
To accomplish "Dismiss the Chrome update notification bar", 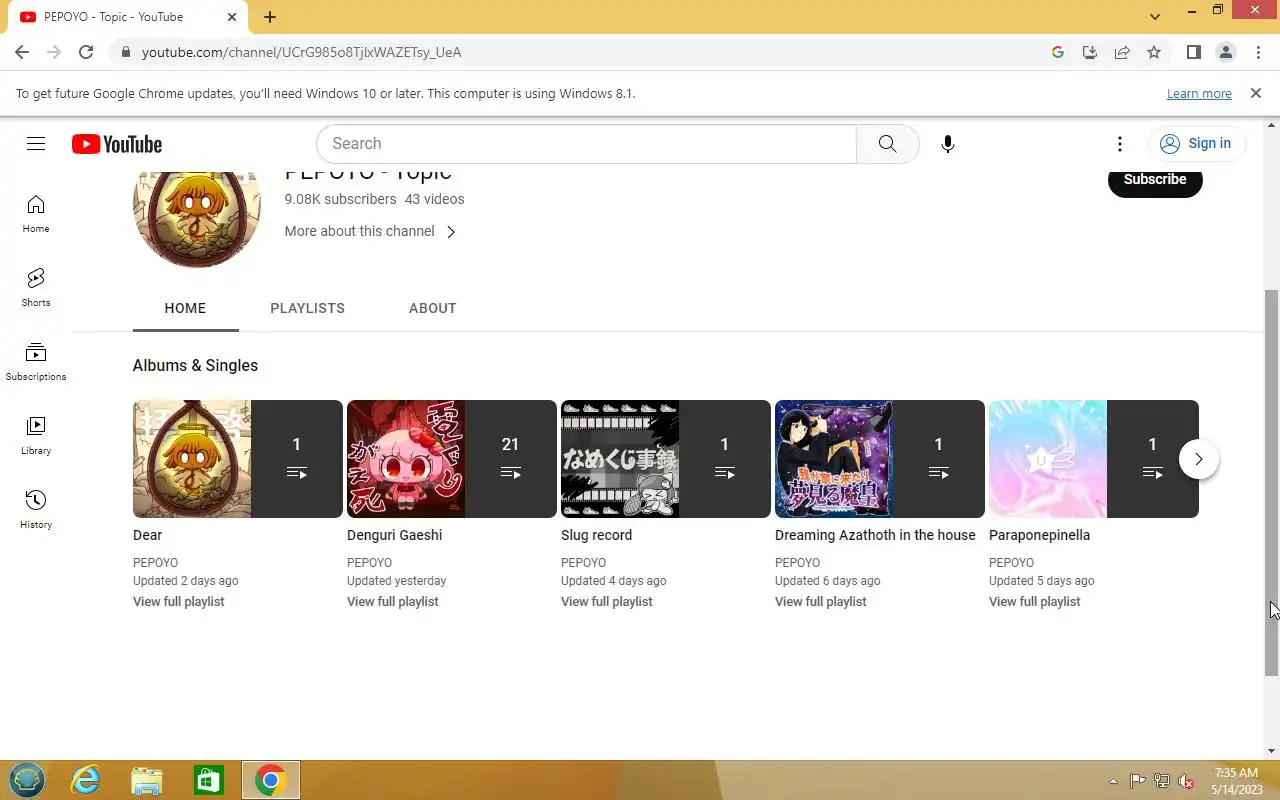I will [x=1255, y=93].
